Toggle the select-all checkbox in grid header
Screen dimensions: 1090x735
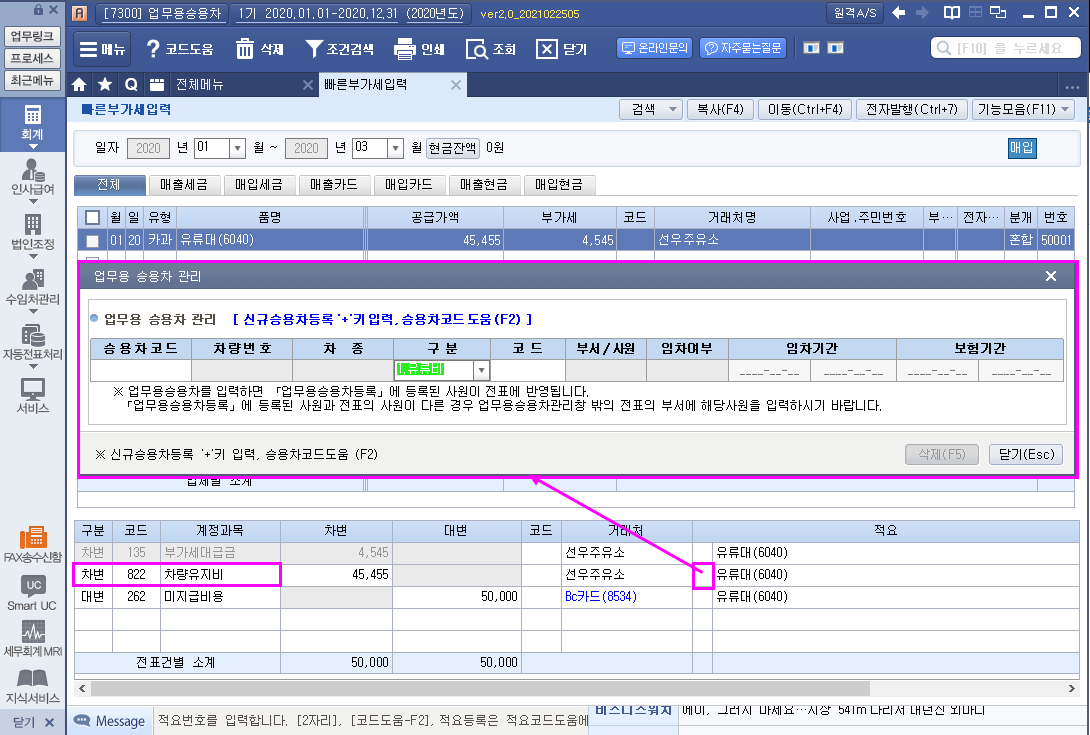[x=92, y=217]
